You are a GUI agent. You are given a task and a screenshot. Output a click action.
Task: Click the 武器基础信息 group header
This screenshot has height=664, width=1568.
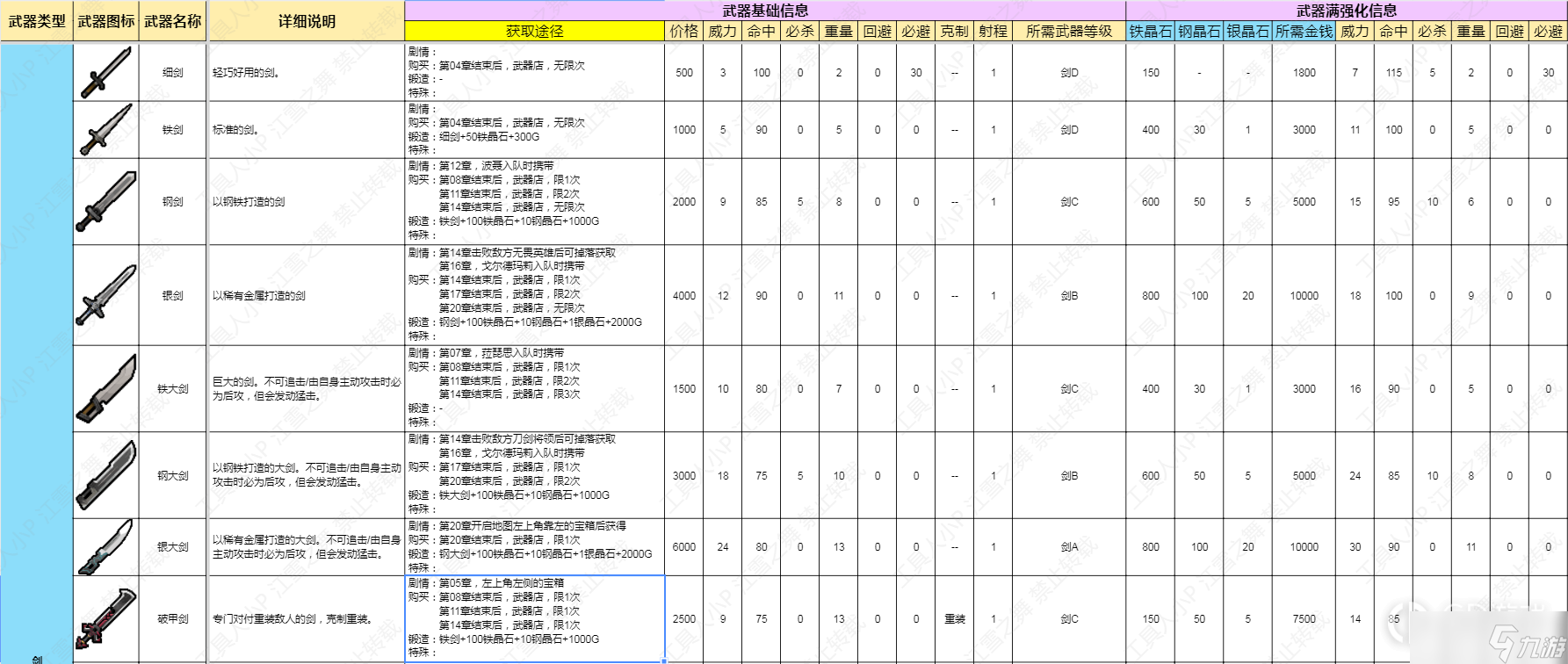765,11
